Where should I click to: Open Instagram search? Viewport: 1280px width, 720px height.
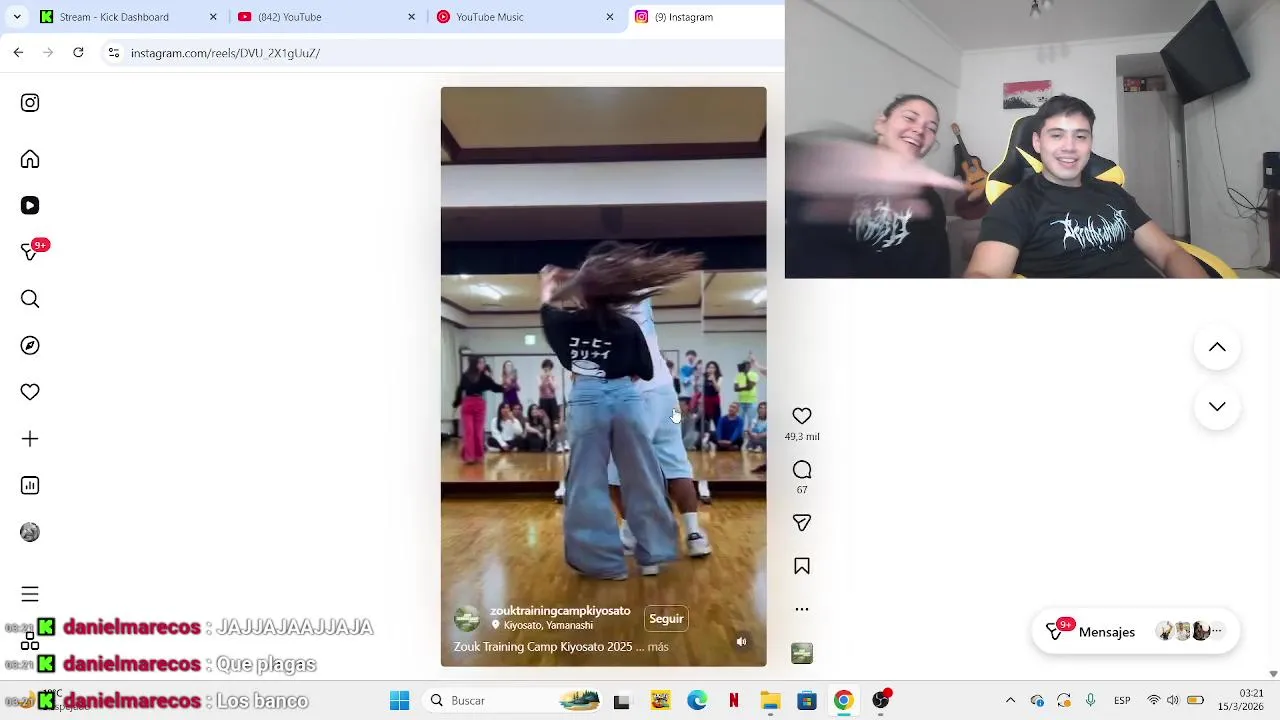point(30,299)
